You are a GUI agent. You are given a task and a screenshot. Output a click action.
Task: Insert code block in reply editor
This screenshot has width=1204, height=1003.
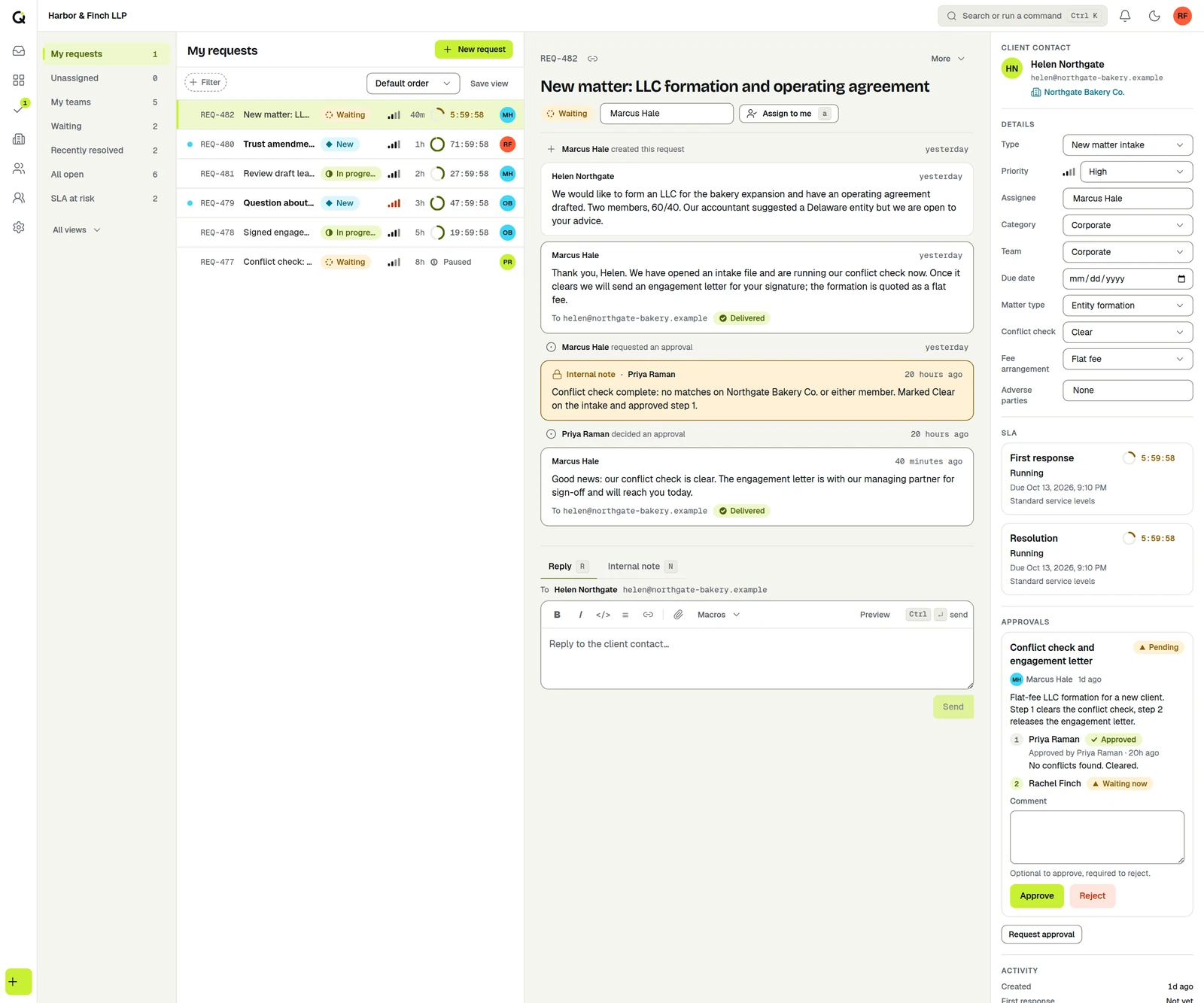[x=603, y=615]
